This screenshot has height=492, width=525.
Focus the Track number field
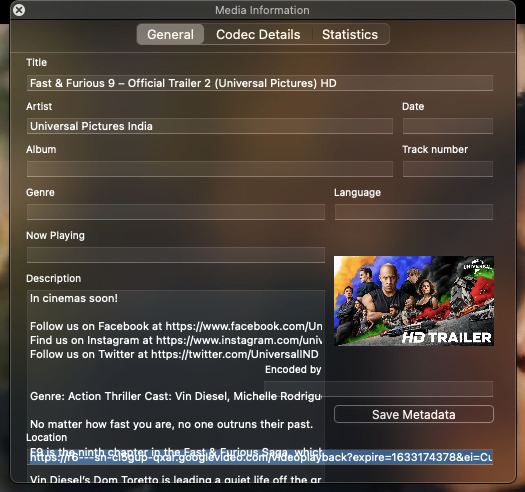click(448, 169)
